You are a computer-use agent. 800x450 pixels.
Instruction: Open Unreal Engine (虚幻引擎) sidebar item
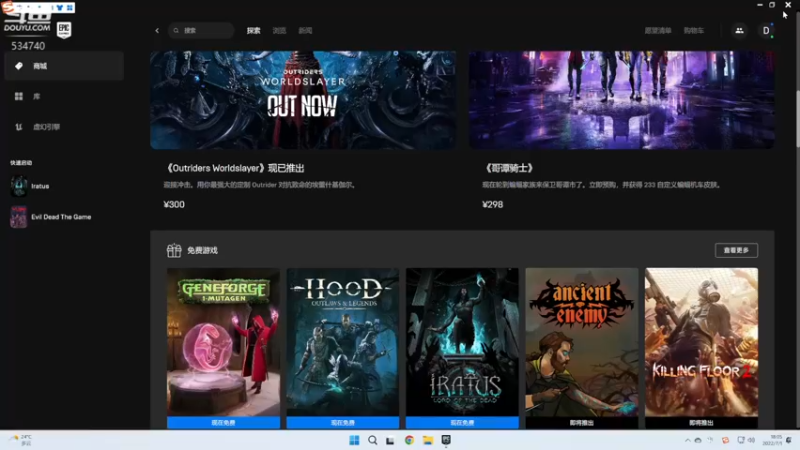coord(64,127)
